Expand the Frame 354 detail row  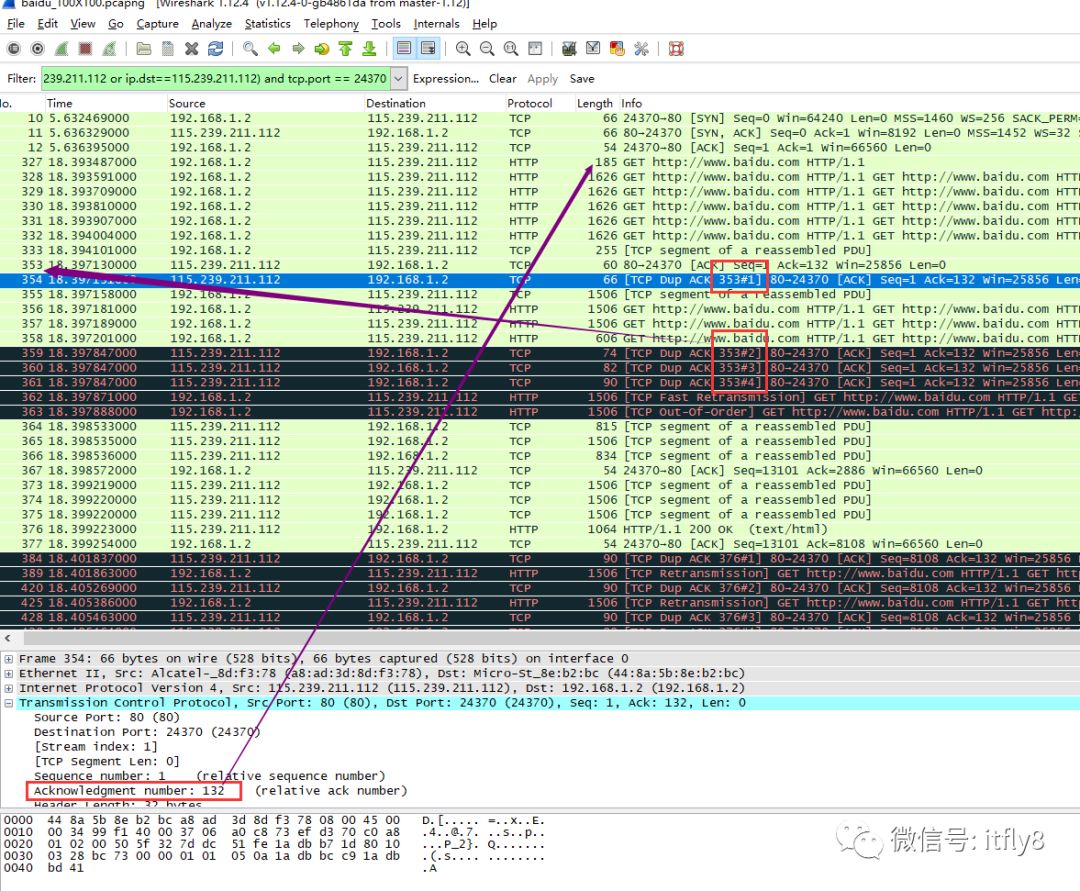(9, 659)
